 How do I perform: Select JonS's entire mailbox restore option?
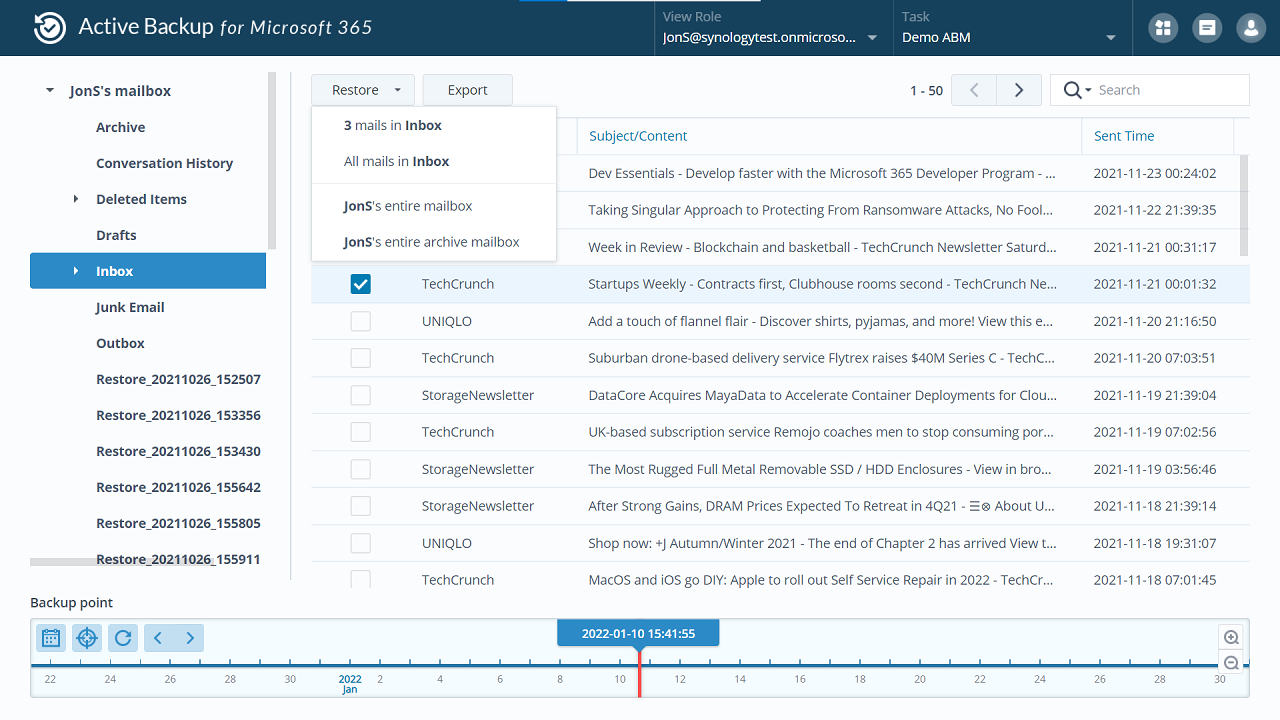(408, 206)
